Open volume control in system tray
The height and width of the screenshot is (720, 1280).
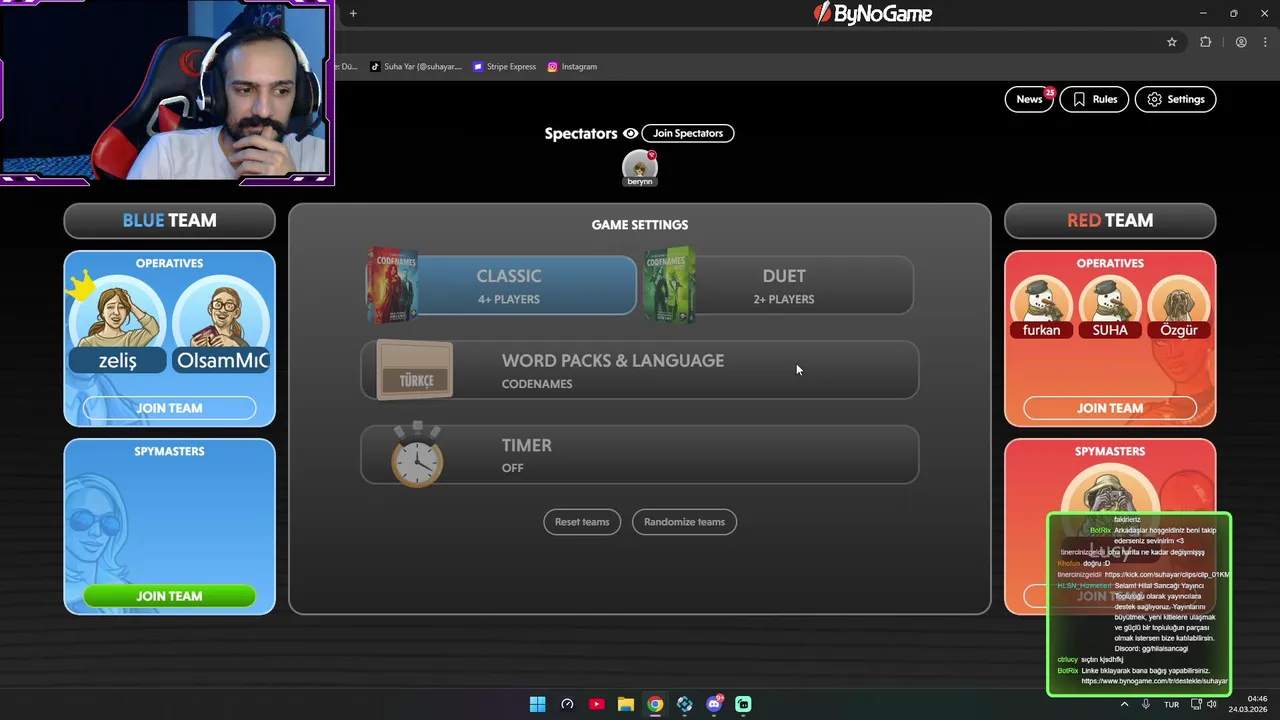(x=1211, y=704)
